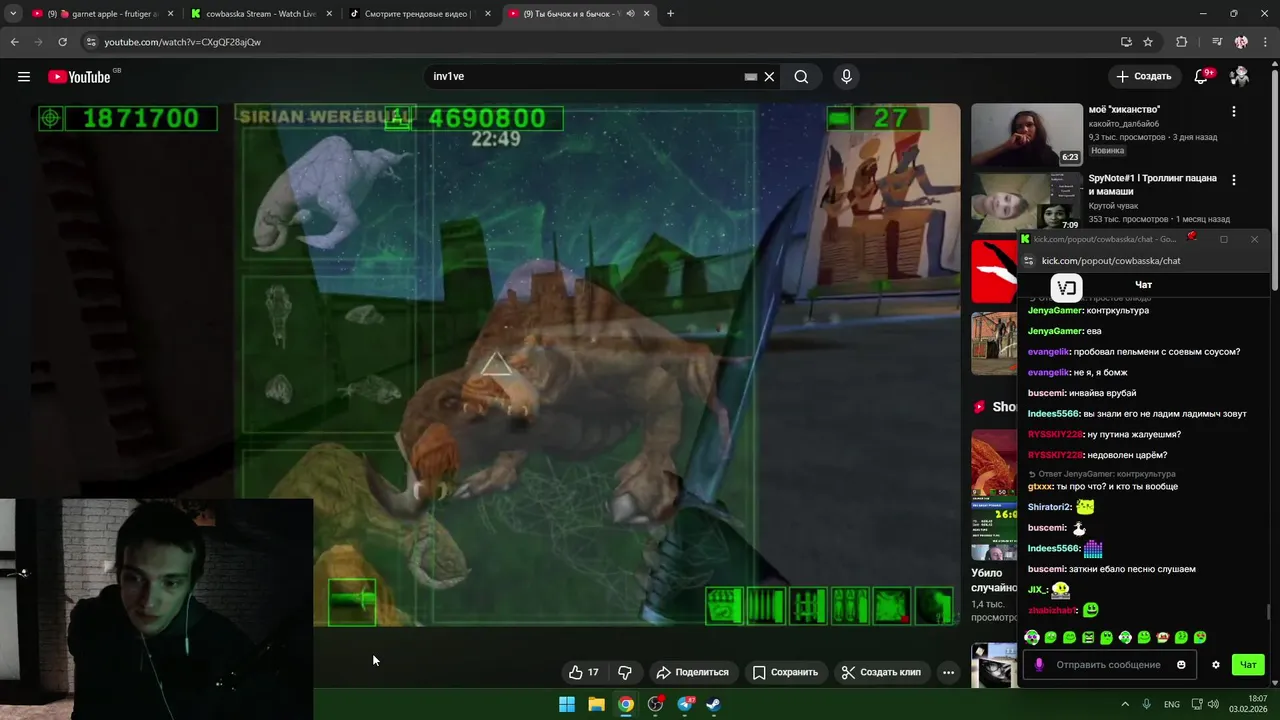The width and height of the screenshot is (1280, 720).
Task: Click Kick chat scrollbar
Action: point(1268,611)
